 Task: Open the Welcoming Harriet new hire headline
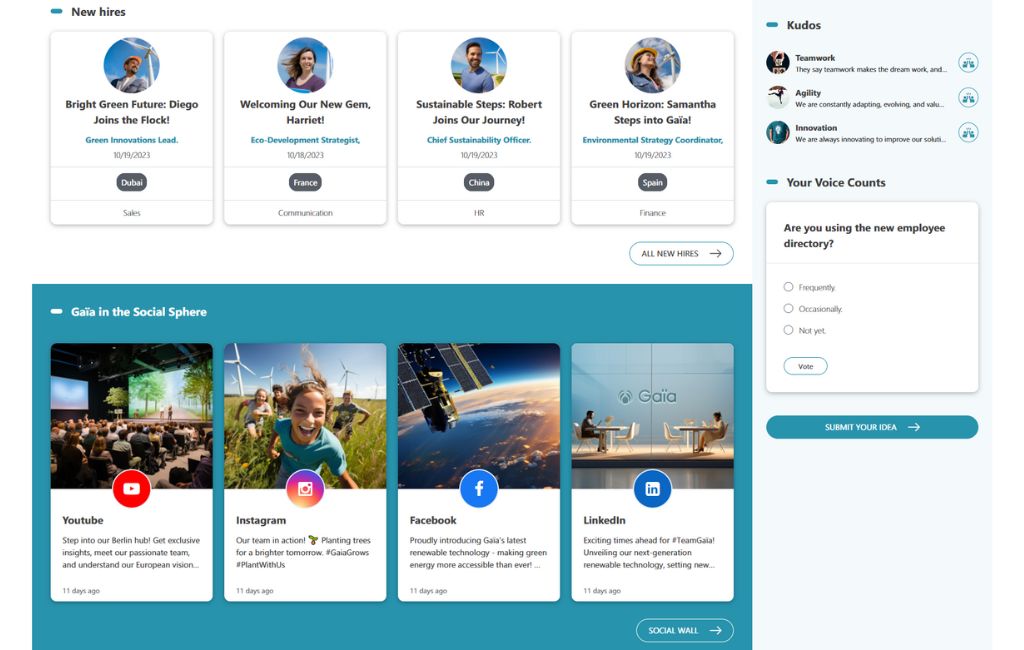[x=305, y=112]
